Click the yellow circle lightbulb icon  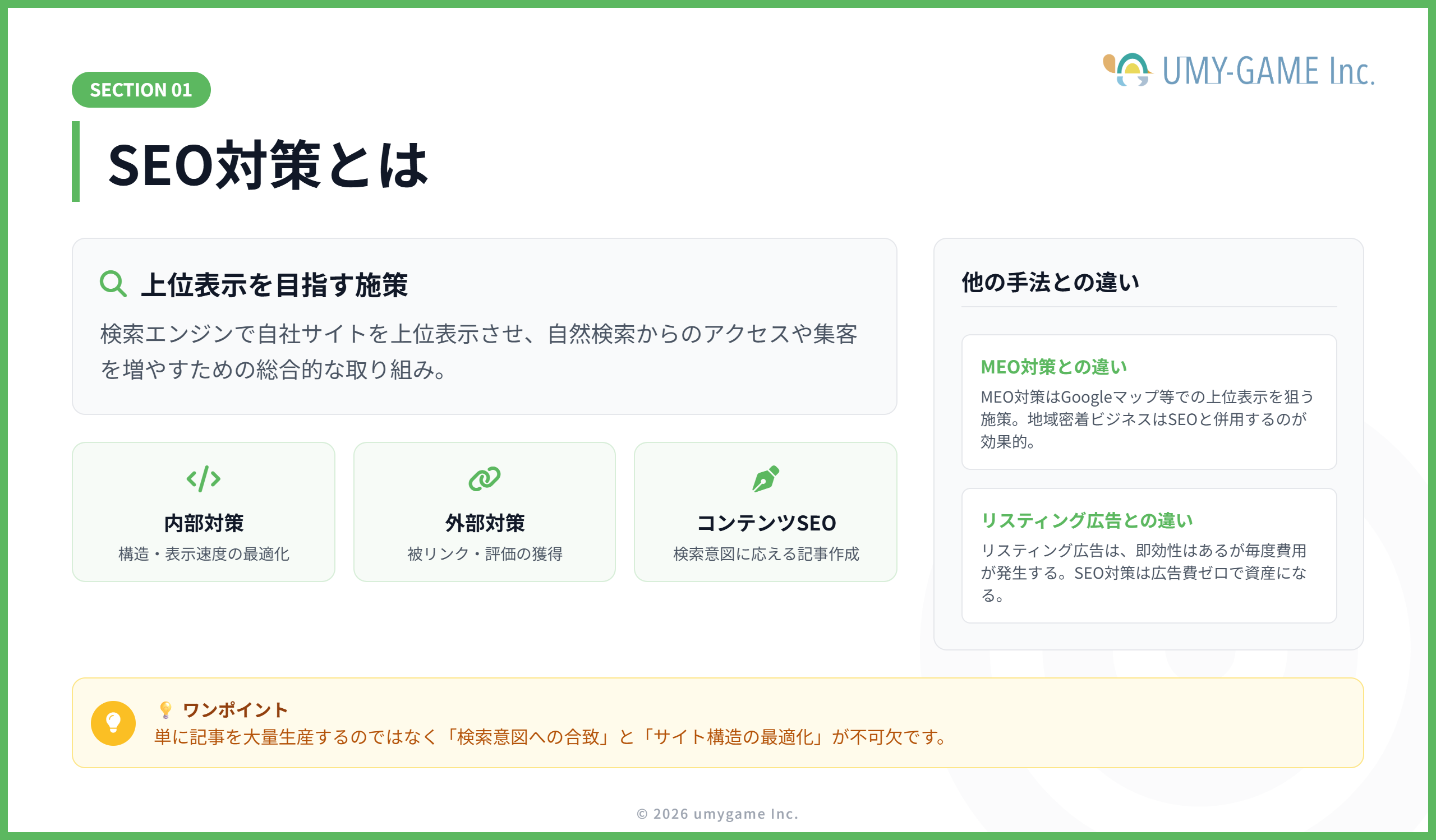point(113,723)
